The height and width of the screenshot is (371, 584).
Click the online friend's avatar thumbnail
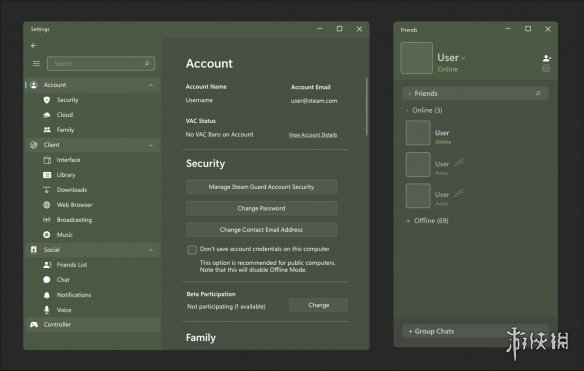[418, 133]
